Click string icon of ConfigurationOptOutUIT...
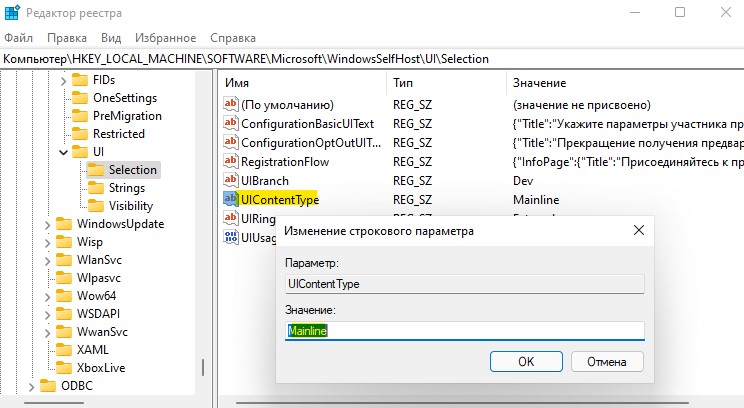Image resolution: width=744 pixels, height=408 pixels. (x=231, y=142)
